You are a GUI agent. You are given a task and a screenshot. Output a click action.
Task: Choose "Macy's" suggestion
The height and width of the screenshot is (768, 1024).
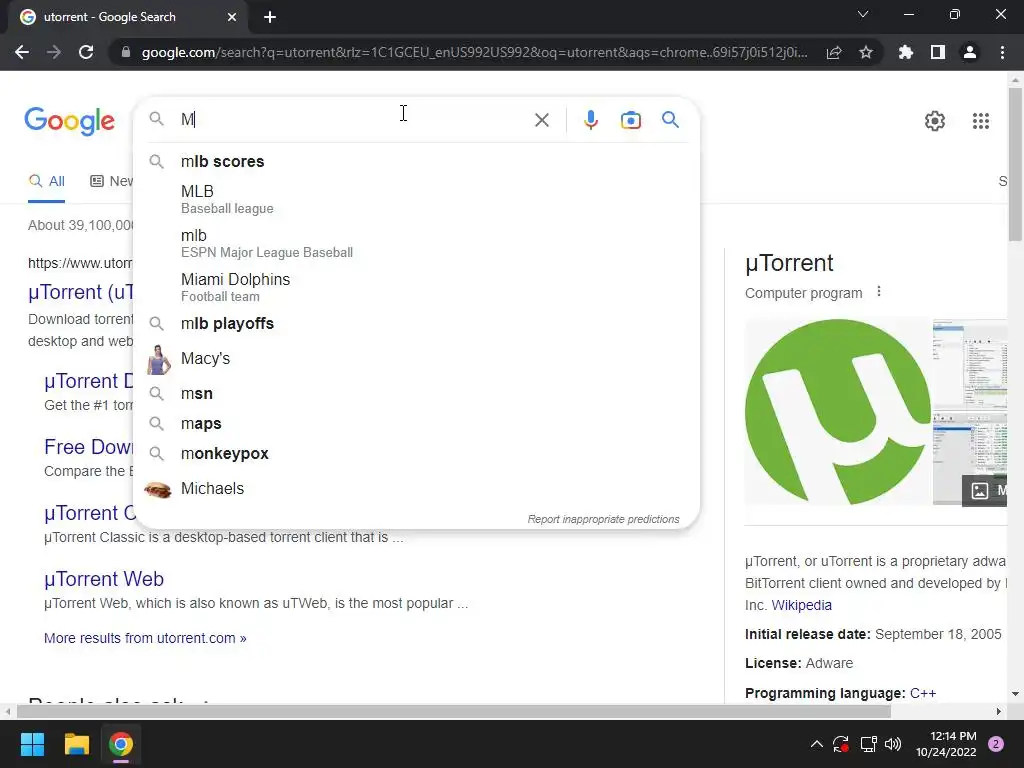[416, 359]
